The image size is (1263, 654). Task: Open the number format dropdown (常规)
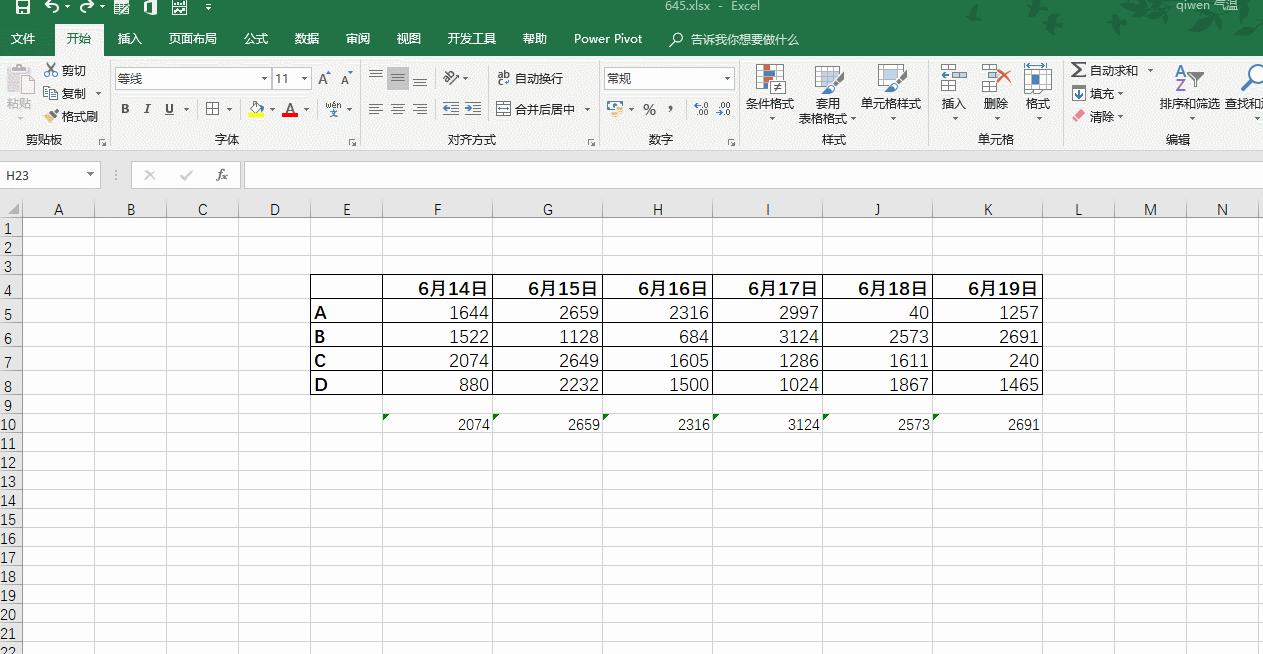(727, 79)
